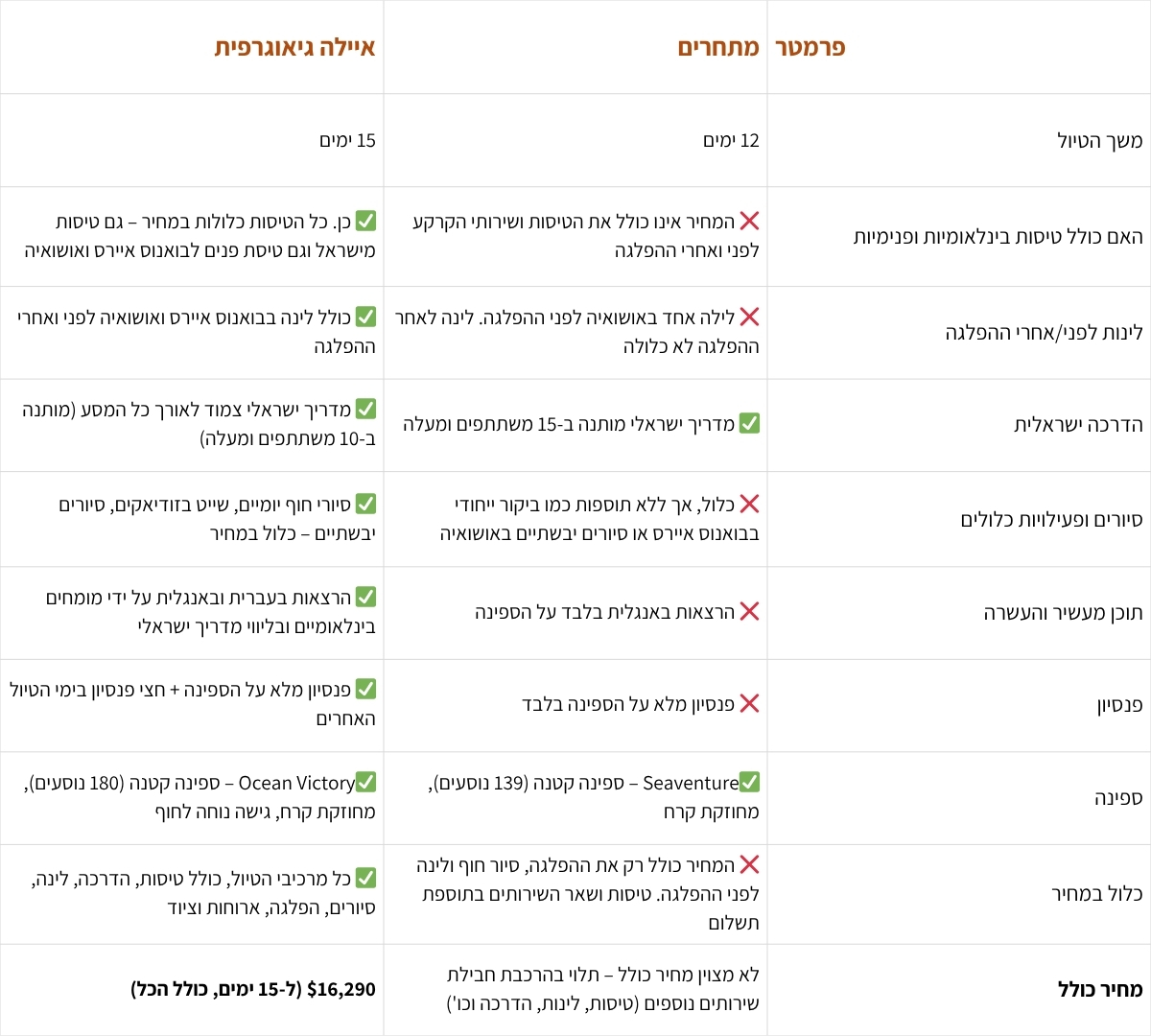This screenshot has width=1151, height=1036.
Task: Click red X in competitors' tours and activities row
Action: (749, 505)
